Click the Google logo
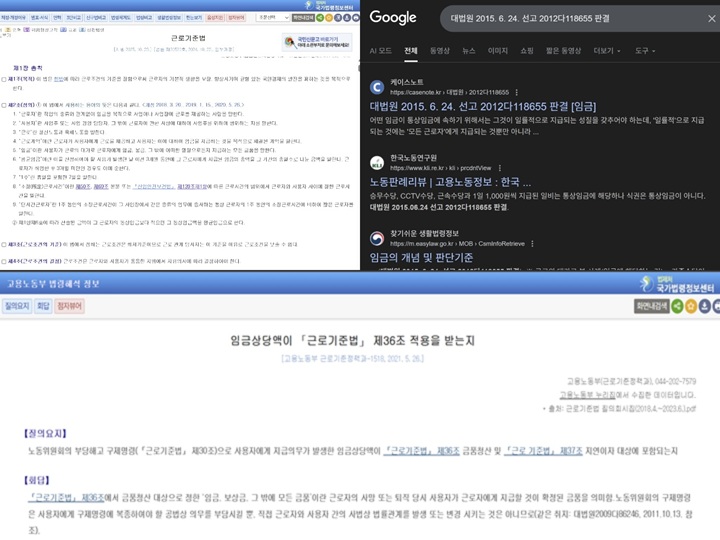The image size is (720, 540). tap(393, 17)
